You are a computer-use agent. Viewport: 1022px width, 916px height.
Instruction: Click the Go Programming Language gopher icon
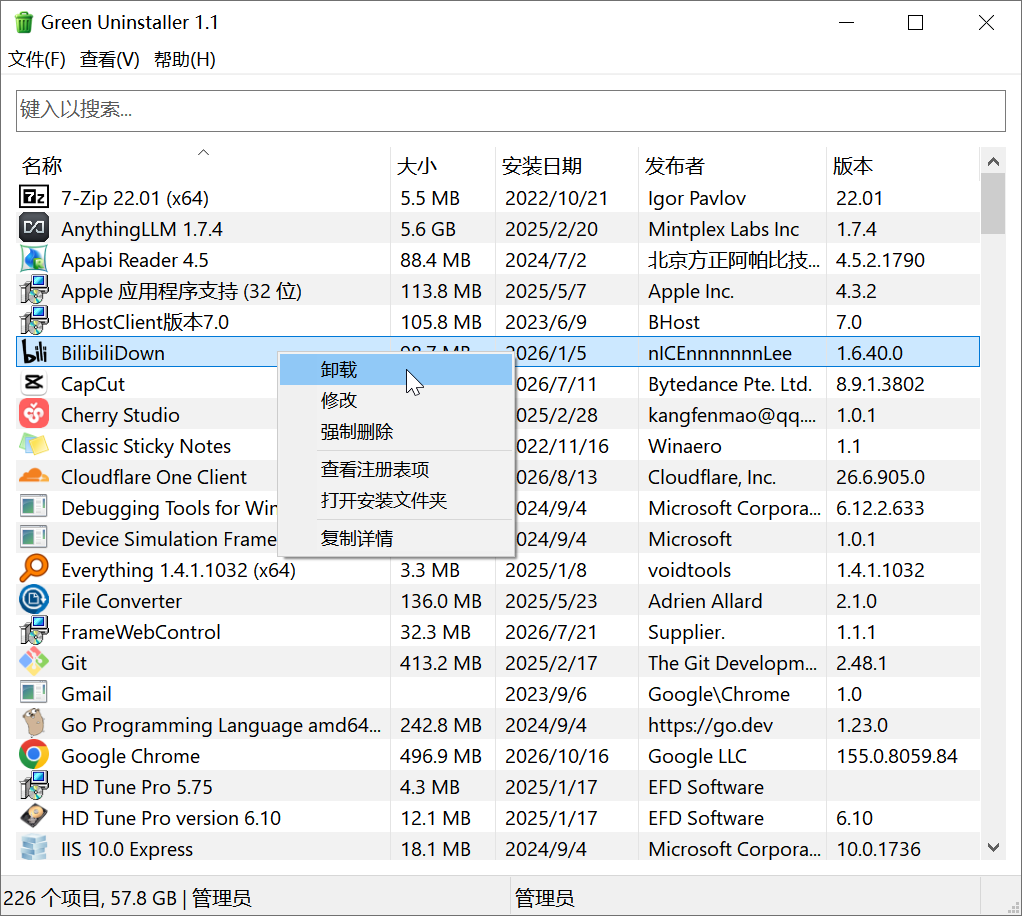tap(34, 724)
